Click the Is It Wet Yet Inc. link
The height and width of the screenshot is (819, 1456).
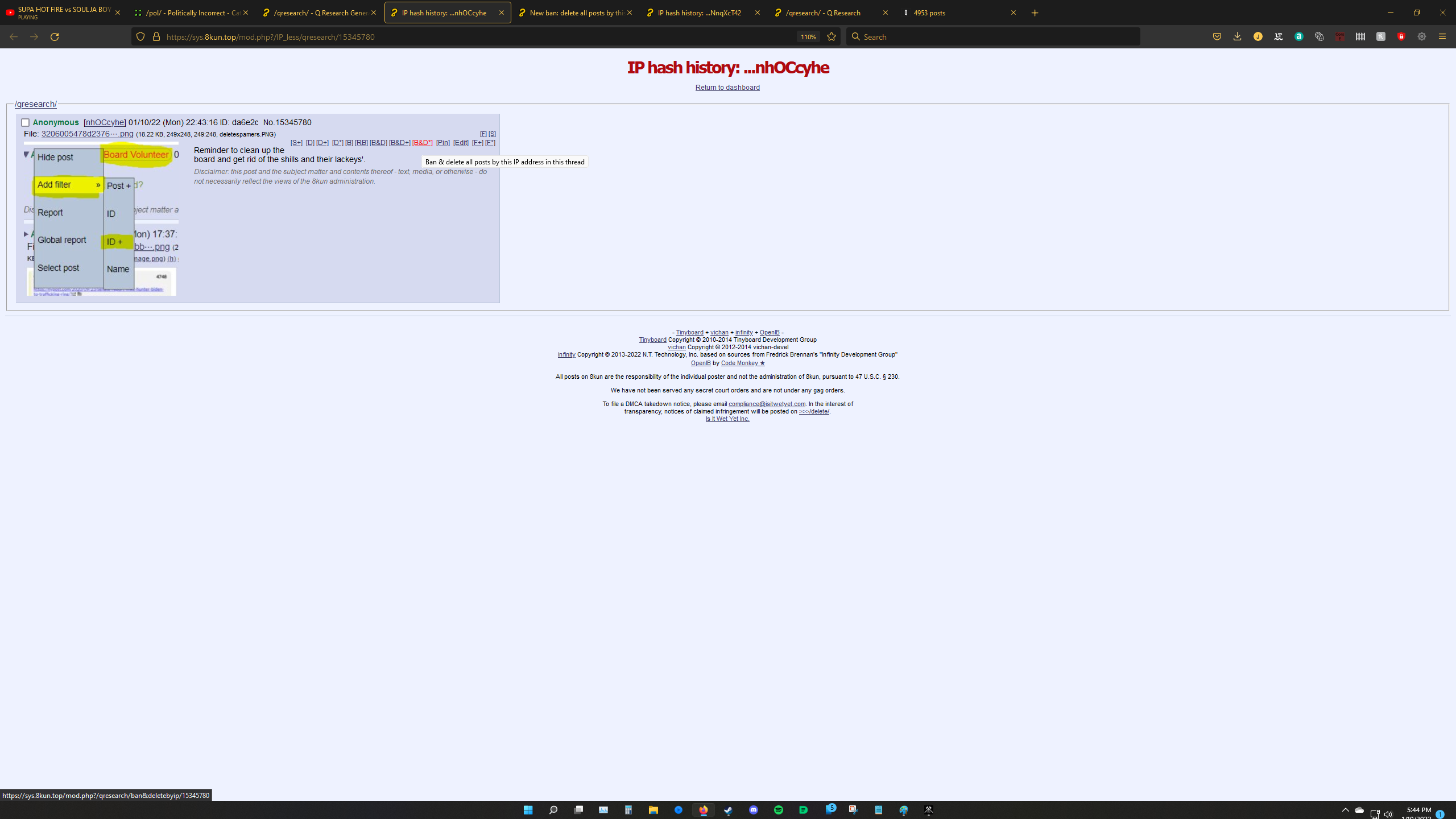[x=727, y=419]
